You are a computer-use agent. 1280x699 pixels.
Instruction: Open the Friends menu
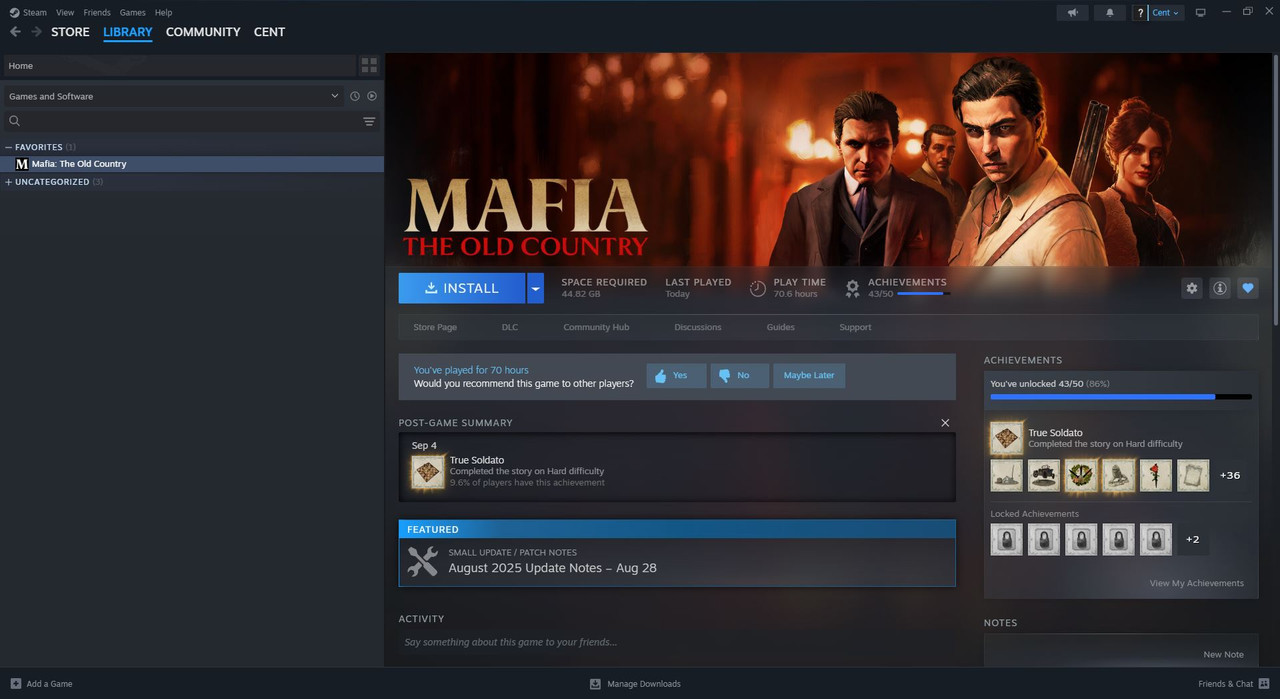point(97,13)
